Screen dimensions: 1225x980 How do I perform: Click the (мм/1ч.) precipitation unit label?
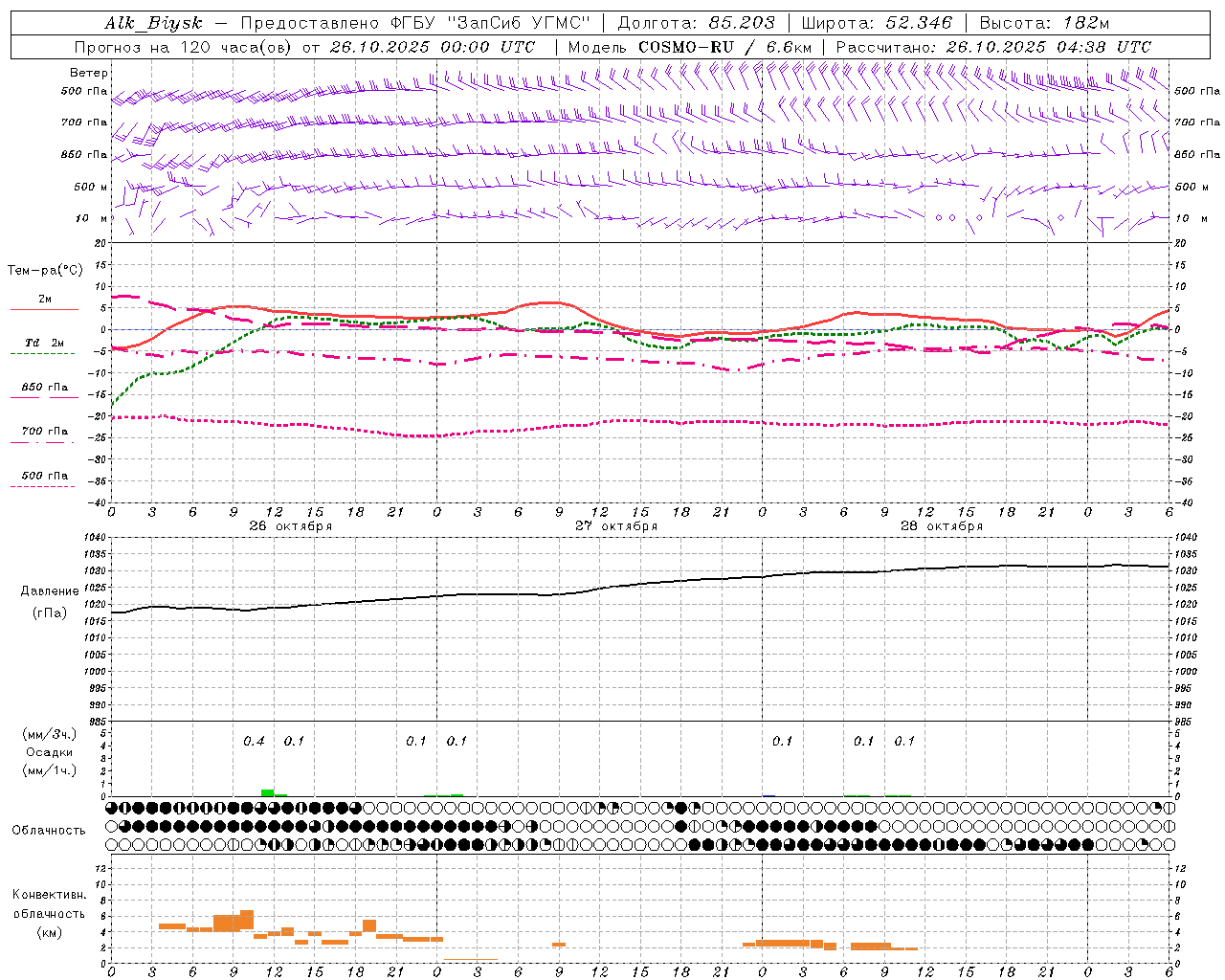(50, 770)
